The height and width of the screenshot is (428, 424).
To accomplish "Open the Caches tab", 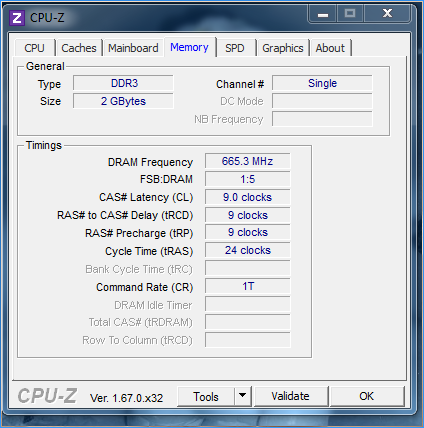I will coord(79,48).
